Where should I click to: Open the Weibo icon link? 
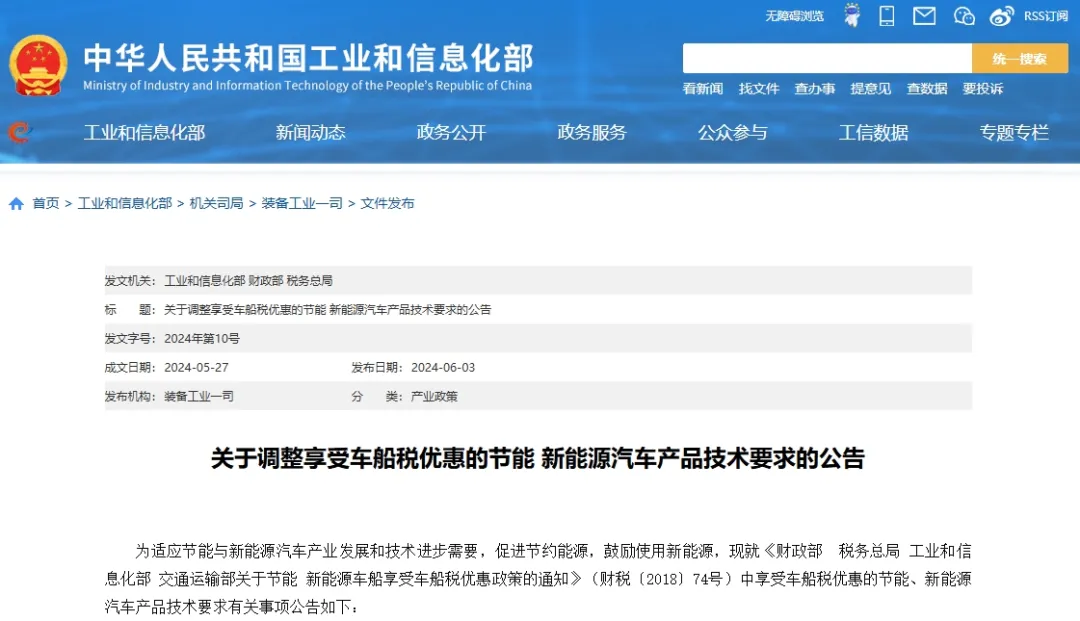click(x=1001, y=15)
